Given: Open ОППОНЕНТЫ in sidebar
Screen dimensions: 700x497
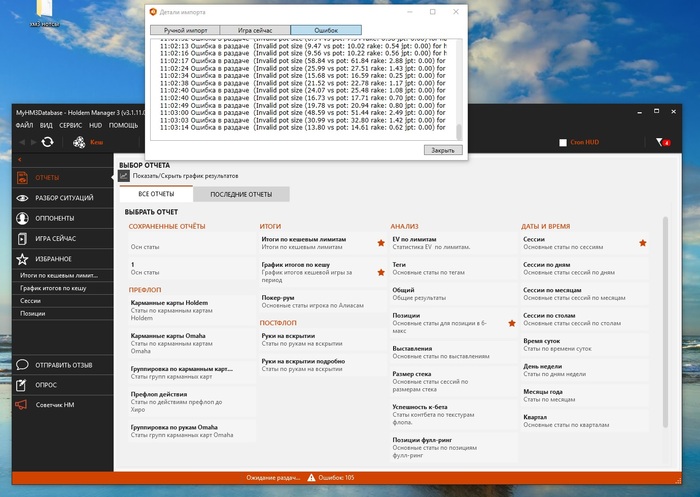Looking at the screenshot, I should pyautogui.click(x=62, y=218).
